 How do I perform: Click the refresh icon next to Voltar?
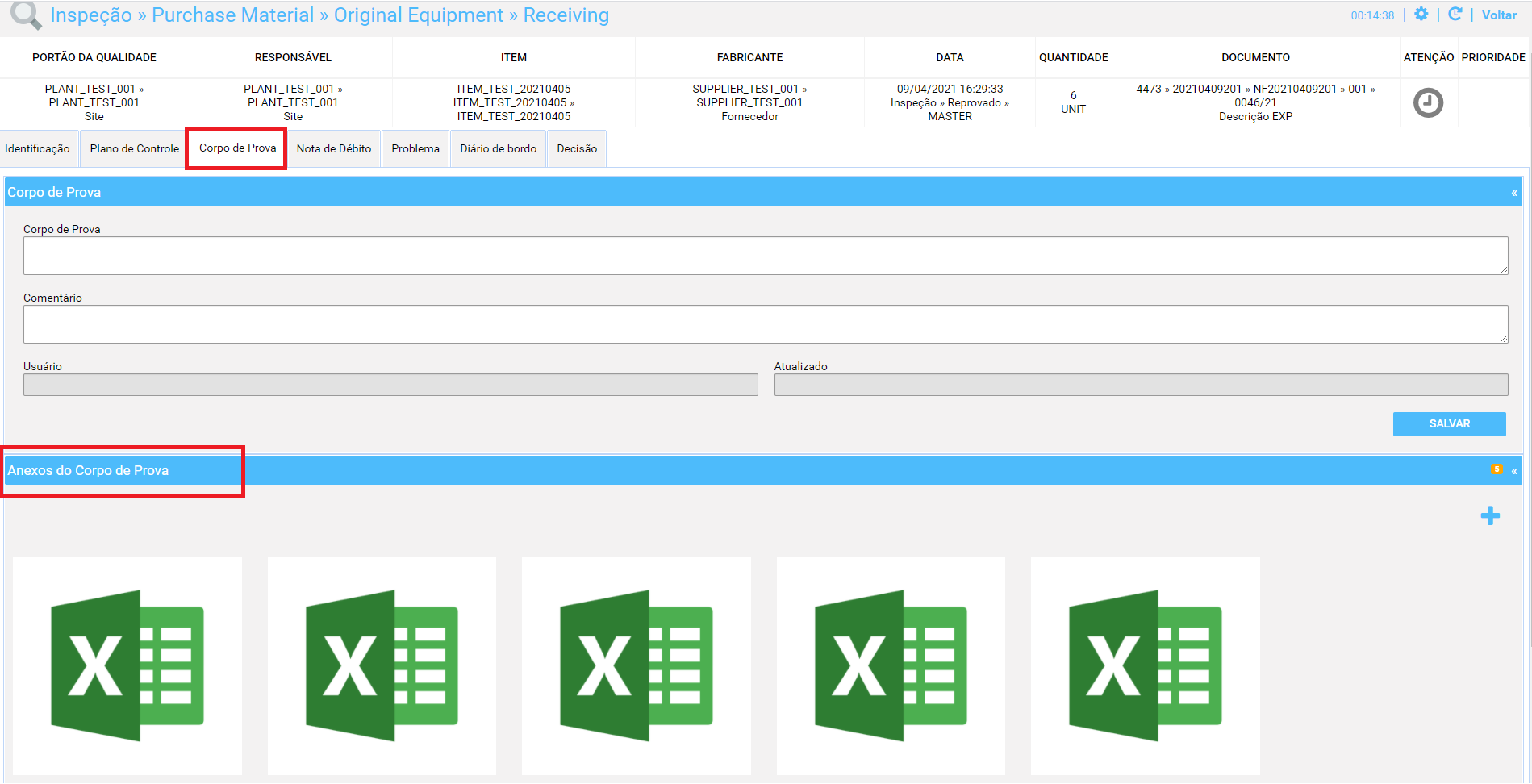pos(1455,15)
